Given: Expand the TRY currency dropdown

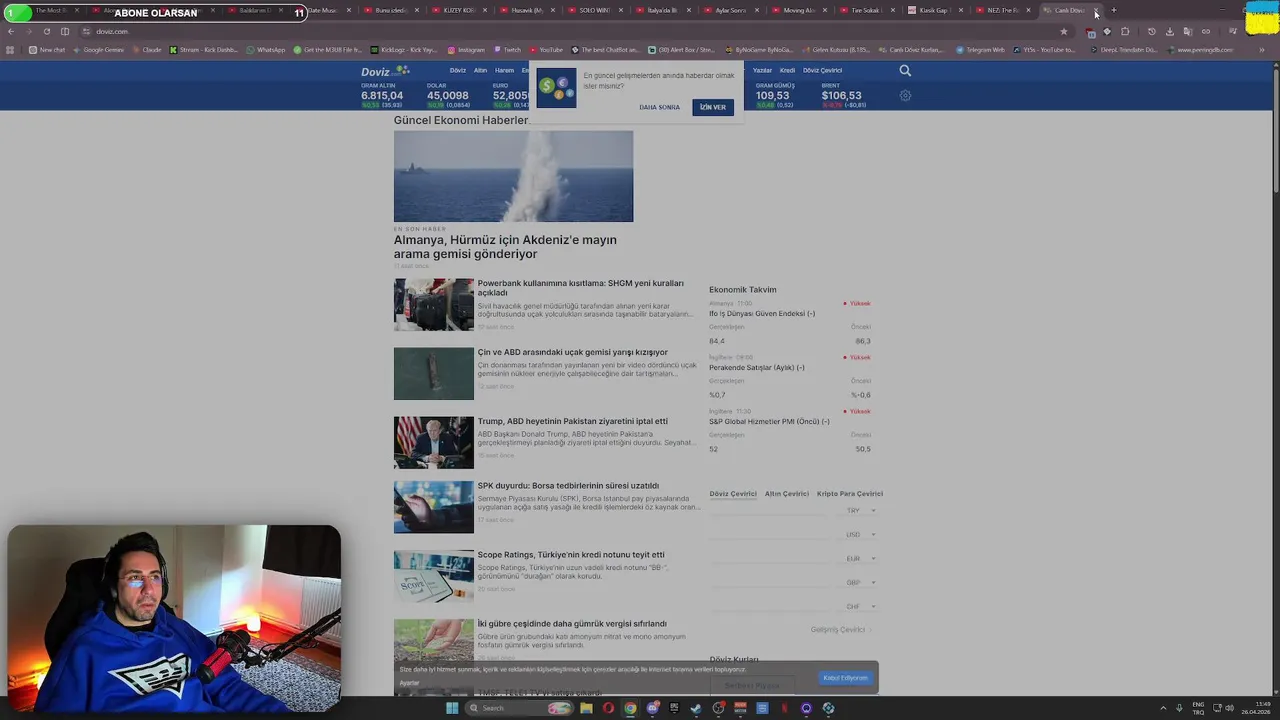Looking at the screenshot, I should (860, 510).
